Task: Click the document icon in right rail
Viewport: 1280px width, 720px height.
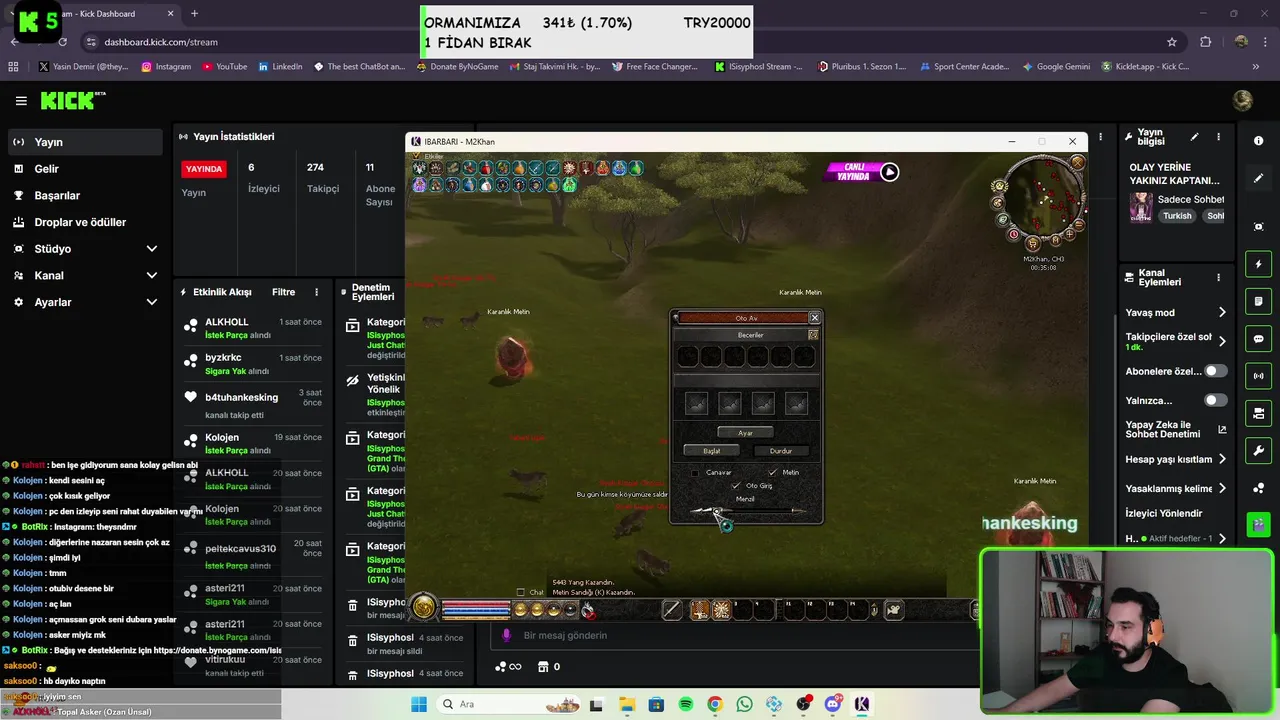Action: 1258,301
